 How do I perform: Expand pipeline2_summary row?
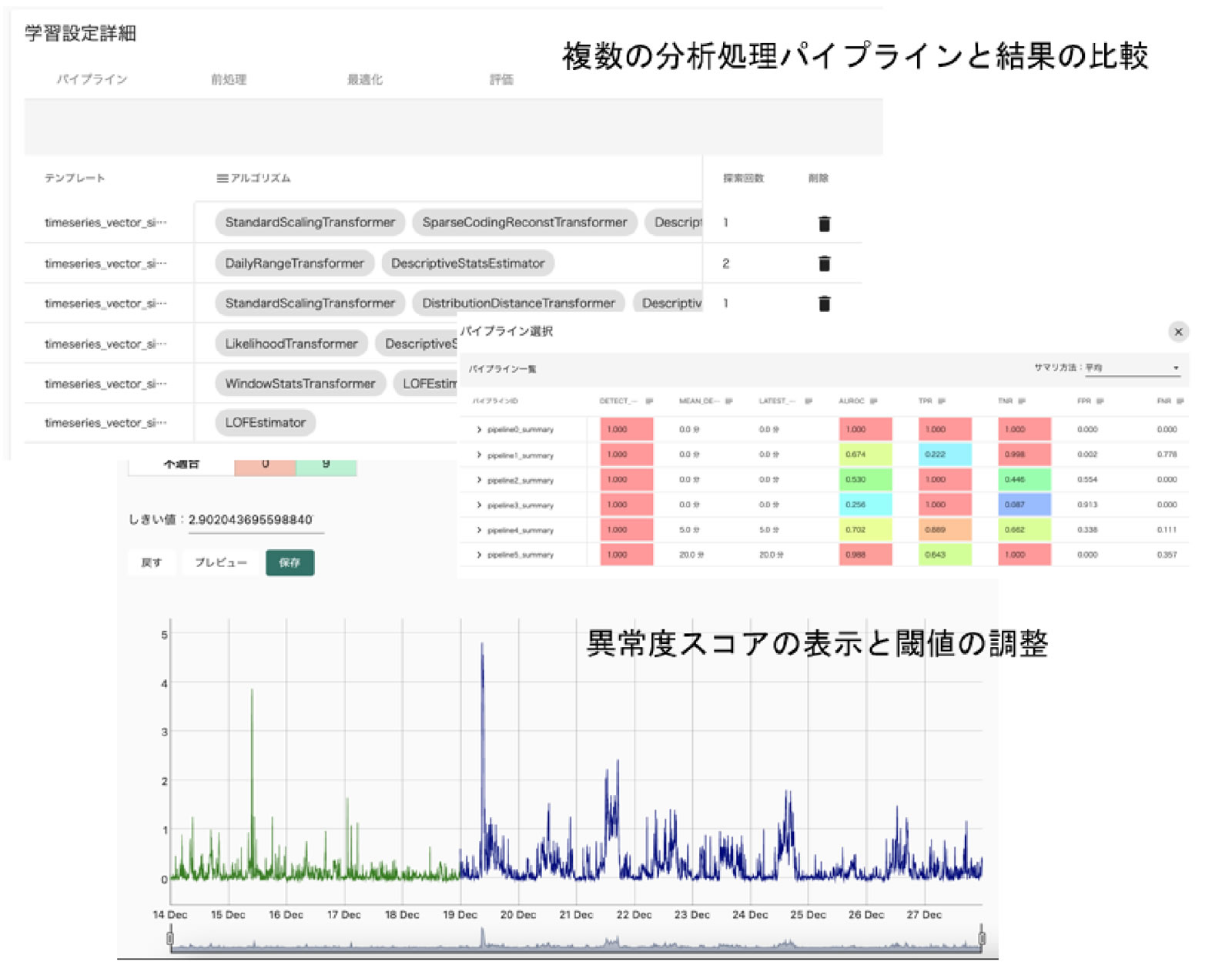point(479,480)
